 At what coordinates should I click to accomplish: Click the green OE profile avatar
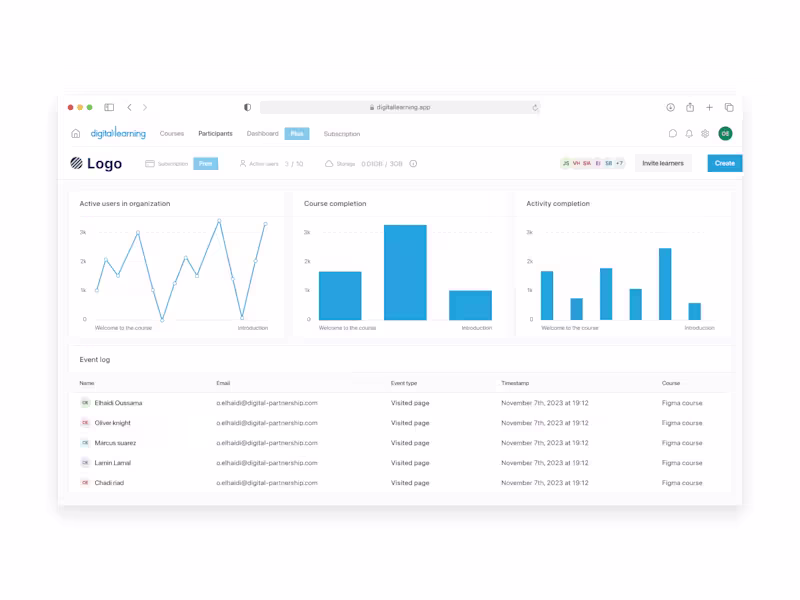tap(725, 134)
